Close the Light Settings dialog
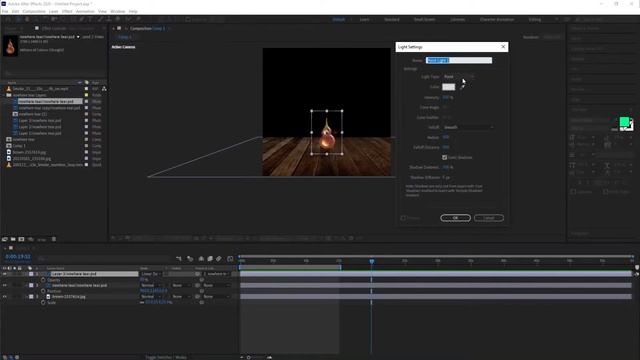The width and height of the screenshot is (640, 360). (503, 47)
